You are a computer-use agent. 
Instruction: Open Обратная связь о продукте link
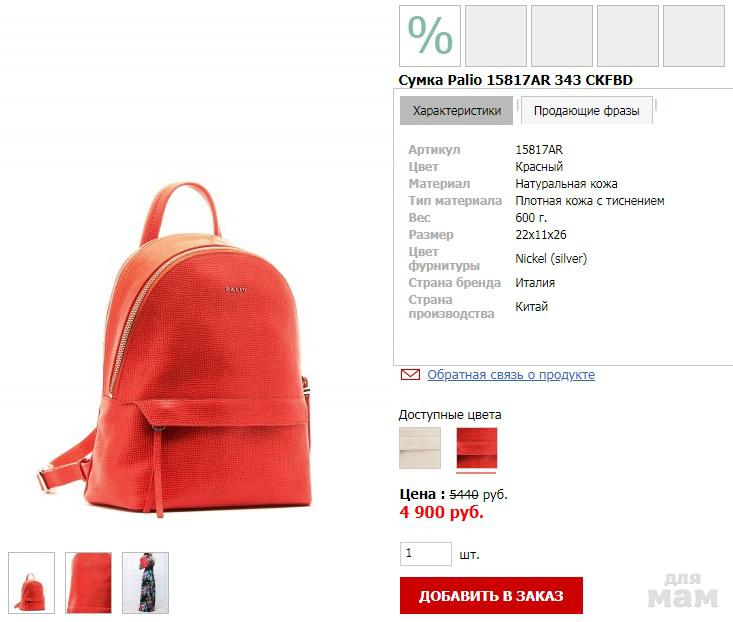[x=511, y=375]
